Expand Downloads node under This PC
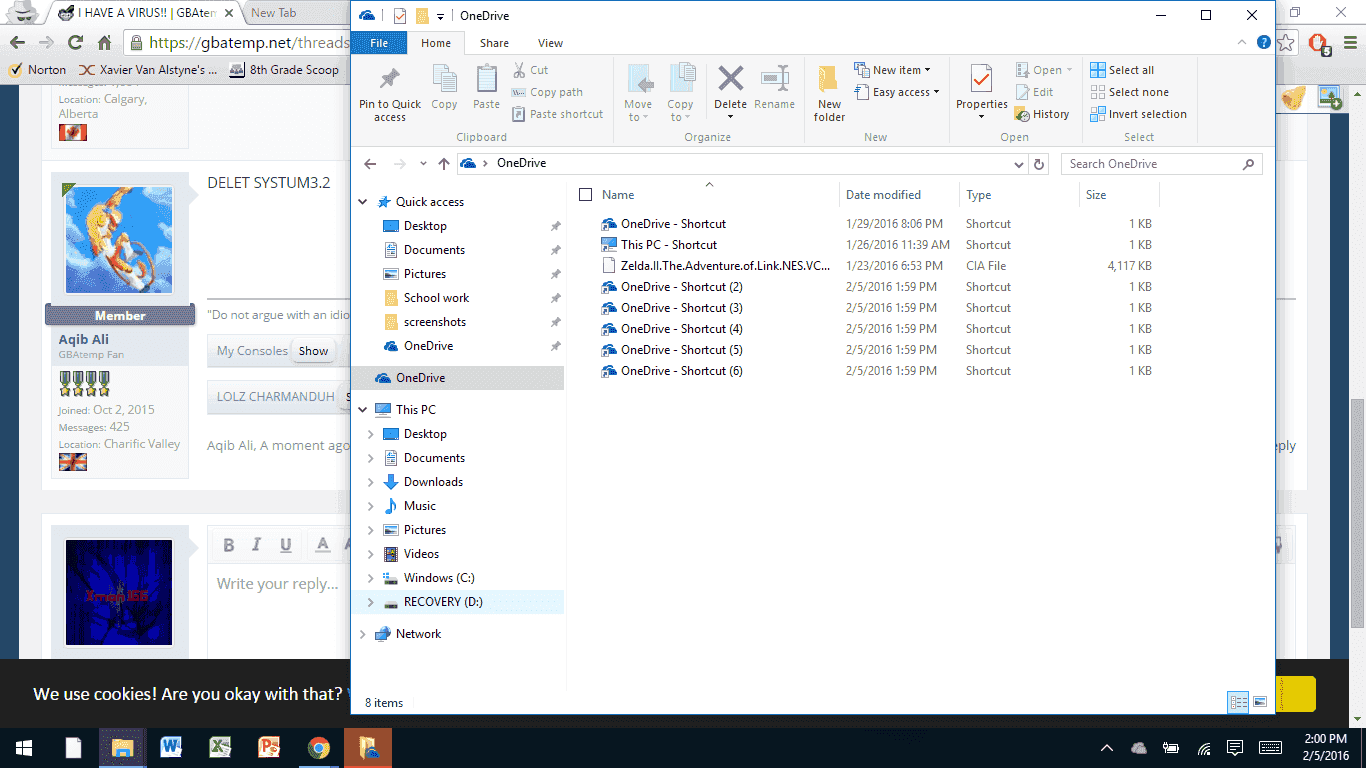This screenshot has height=768, width=1366. click(x=371, y=482)
